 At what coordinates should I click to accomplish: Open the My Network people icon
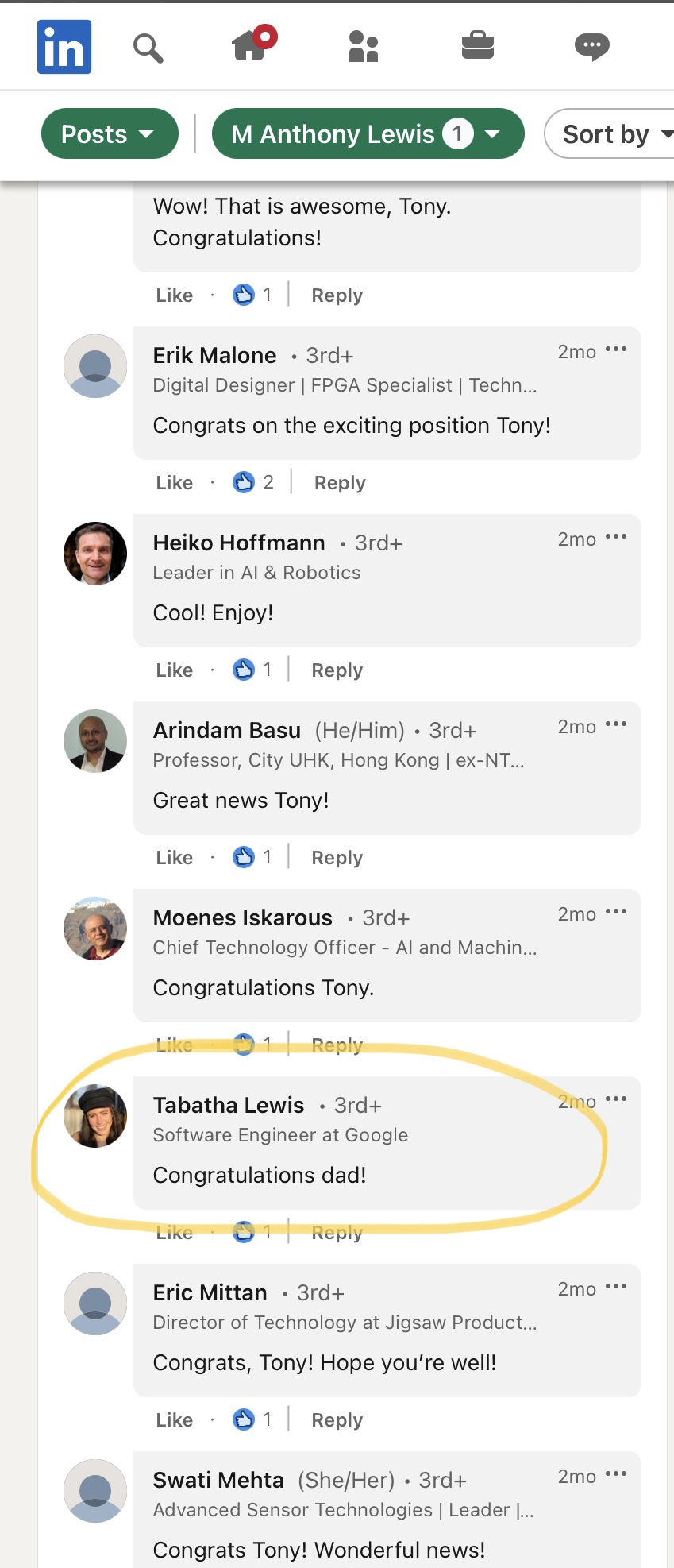click(x=364, y=47)
